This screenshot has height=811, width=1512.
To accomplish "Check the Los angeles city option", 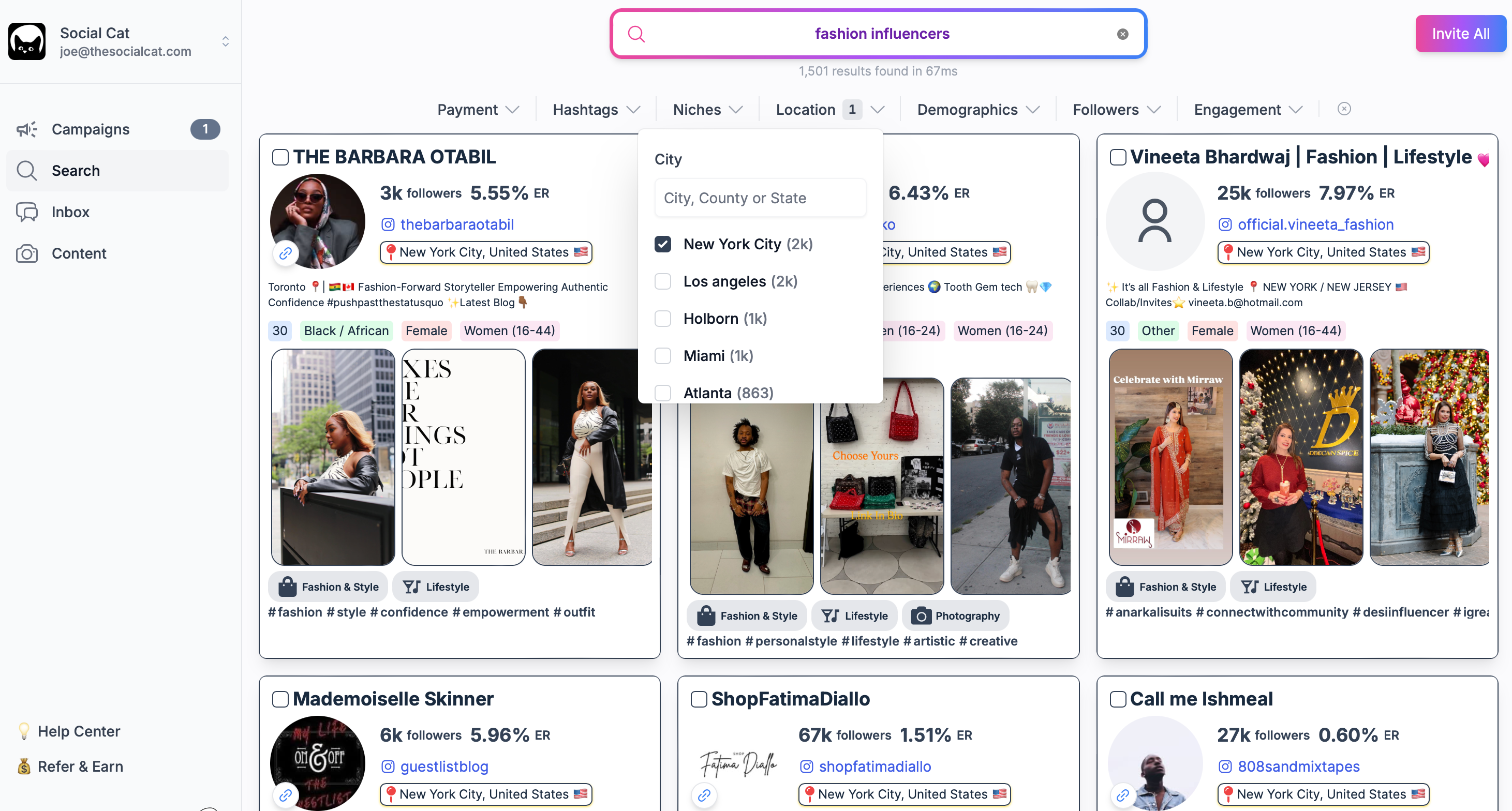I will click(x=663, y=282).
